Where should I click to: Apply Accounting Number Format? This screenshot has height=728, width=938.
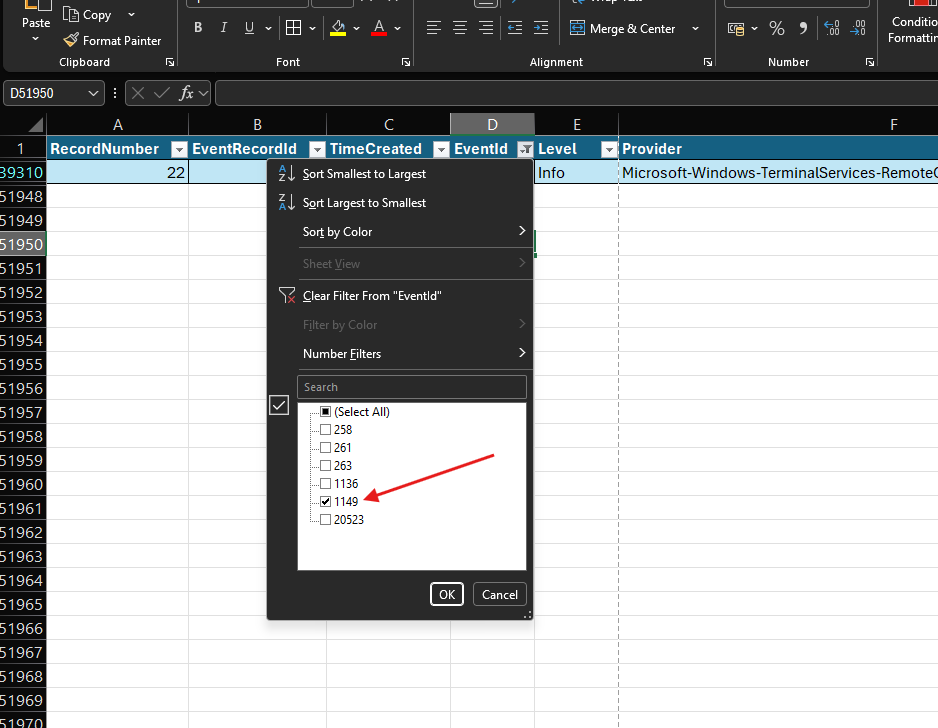tap(736, 28)
